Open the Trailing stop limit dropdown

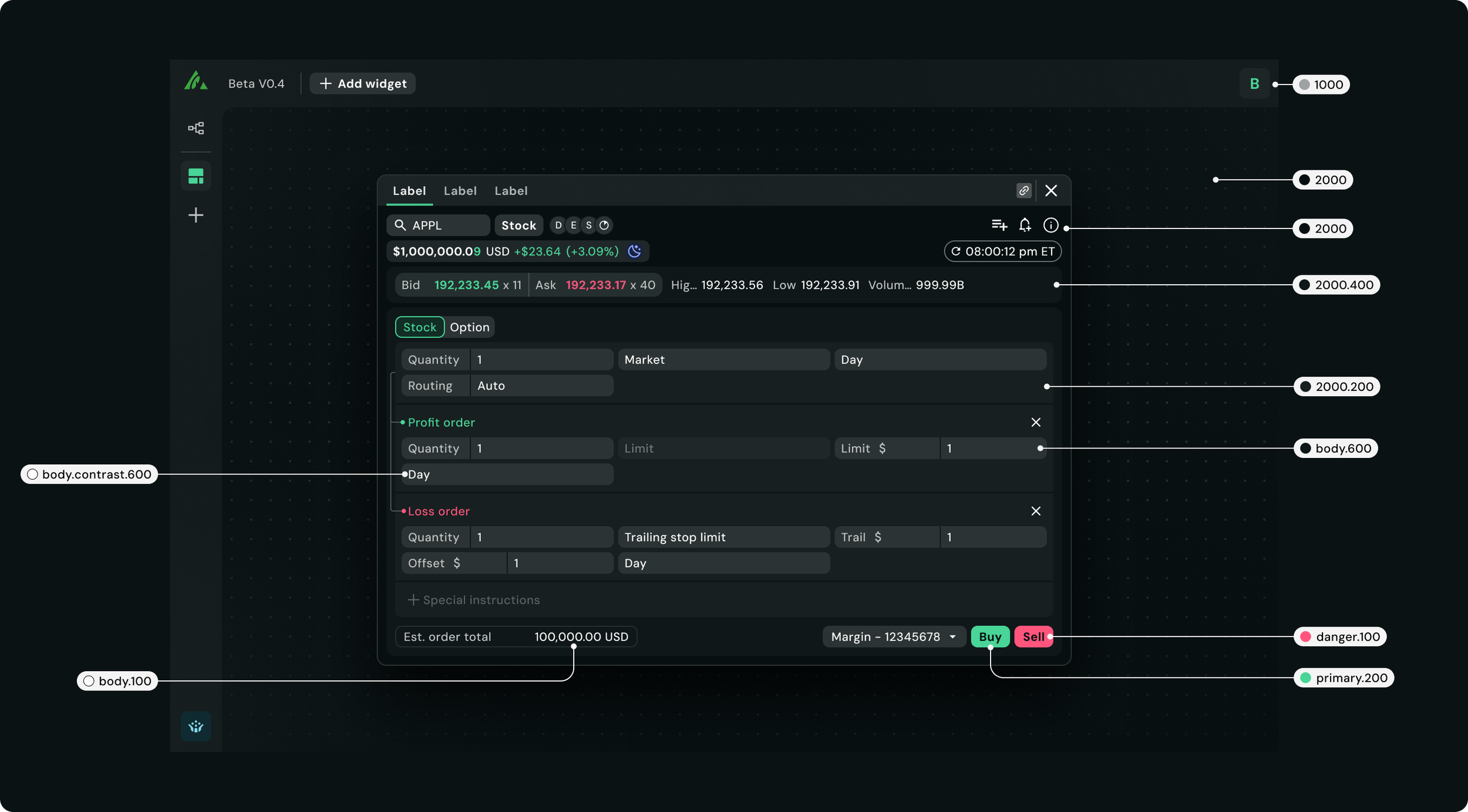point(723,537)
